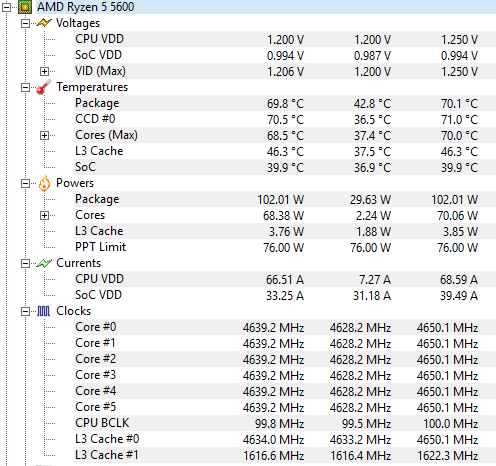
Task: Expand the VID (Max) entry
Action: pyautogui.click(x=44, y=71)
